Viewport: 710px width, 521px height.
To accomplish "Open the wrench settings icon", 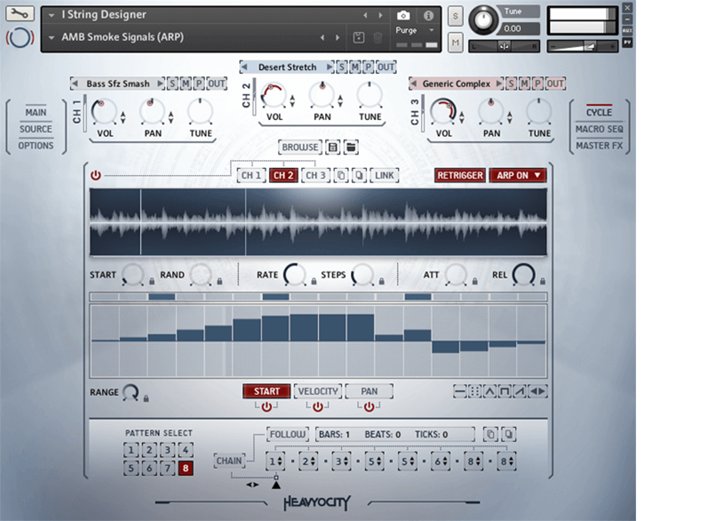I will click(x=20, y=15).
